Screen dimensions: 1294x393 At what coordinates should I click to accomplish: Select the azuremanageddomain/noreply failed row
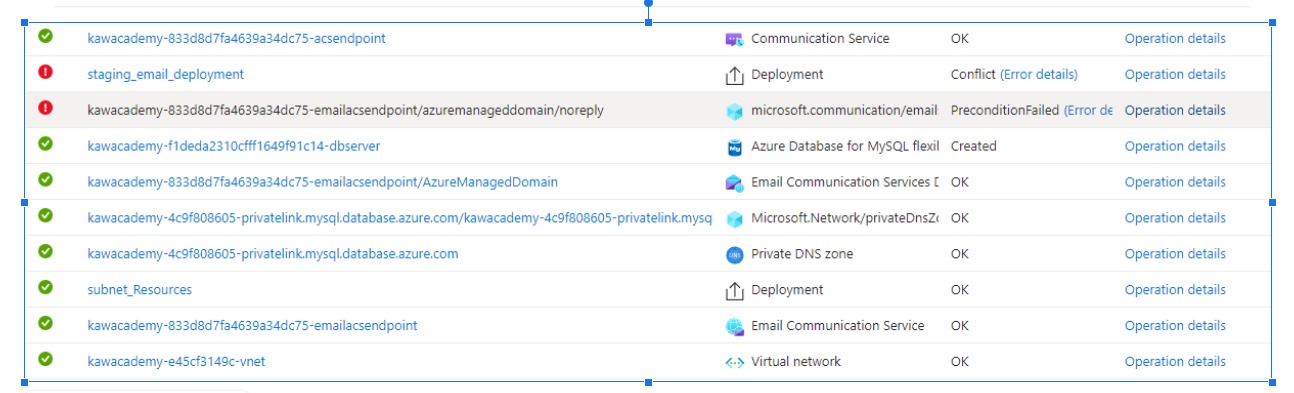coord(648,110)
